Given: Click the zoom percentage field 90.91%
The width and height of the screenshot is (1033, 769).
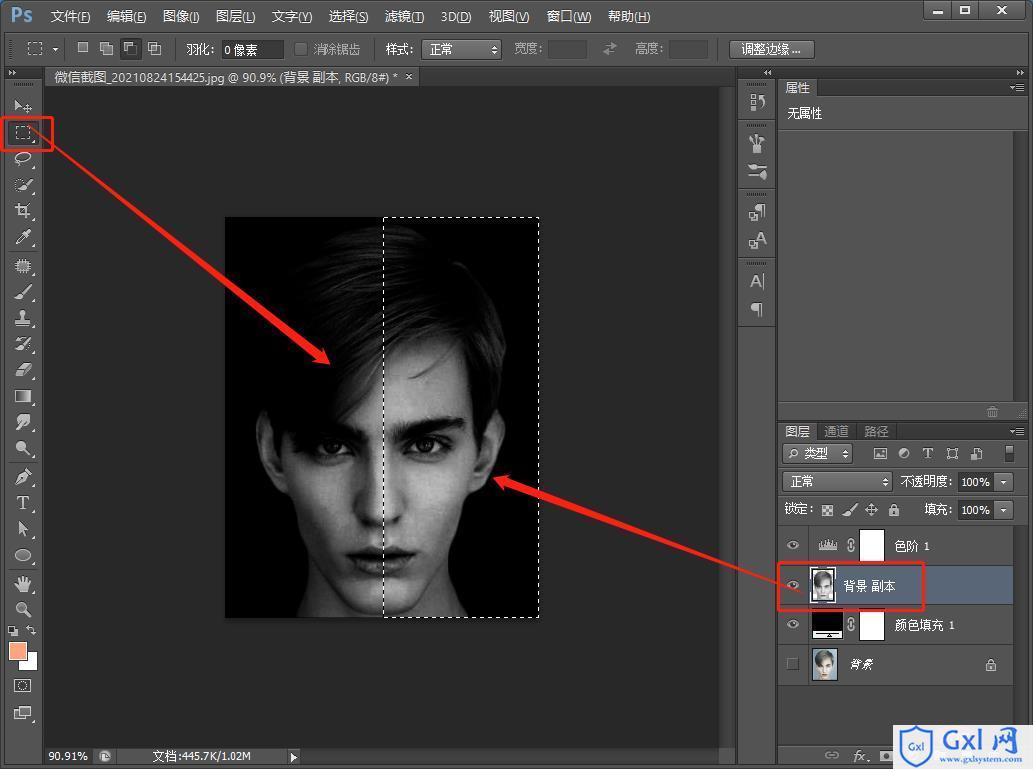Looking at the screenshot, I should tap(68, 756).
